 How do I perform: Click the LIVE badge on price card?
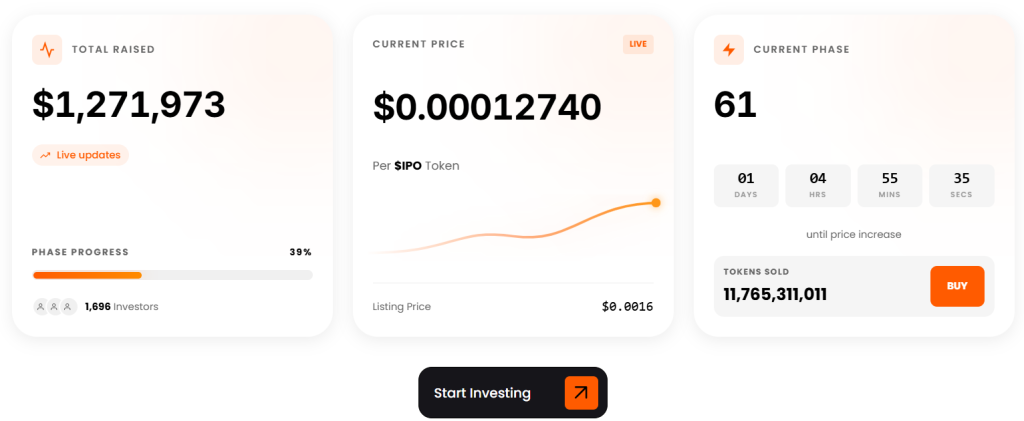(638, 45)
